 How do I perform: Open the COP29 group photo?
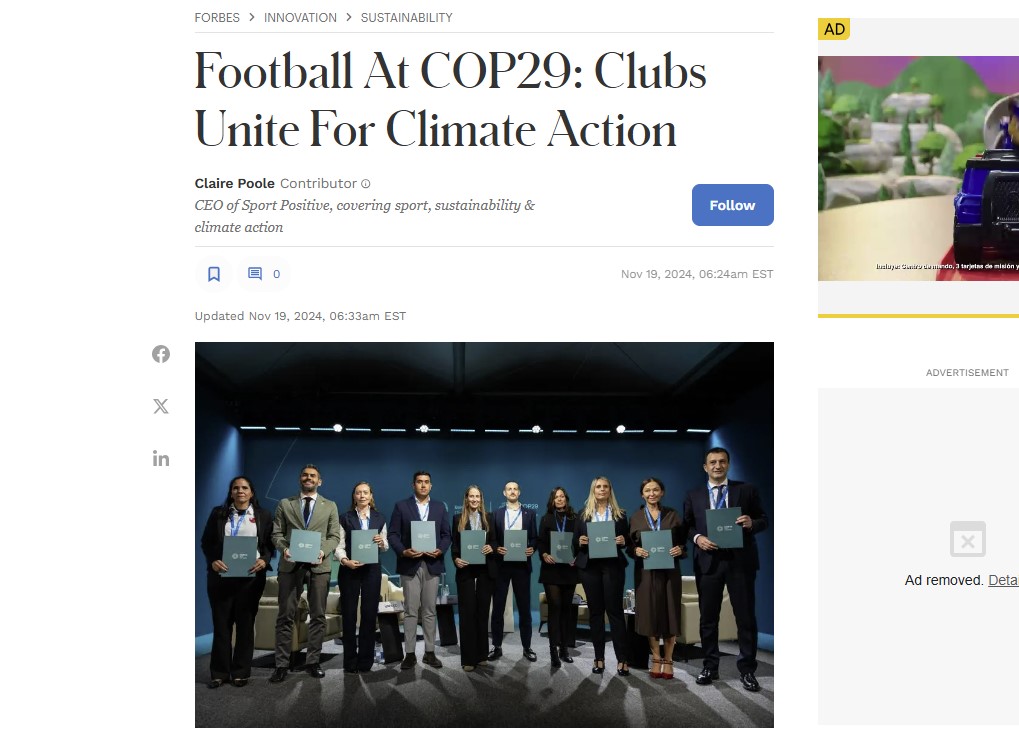coord(484,534)
